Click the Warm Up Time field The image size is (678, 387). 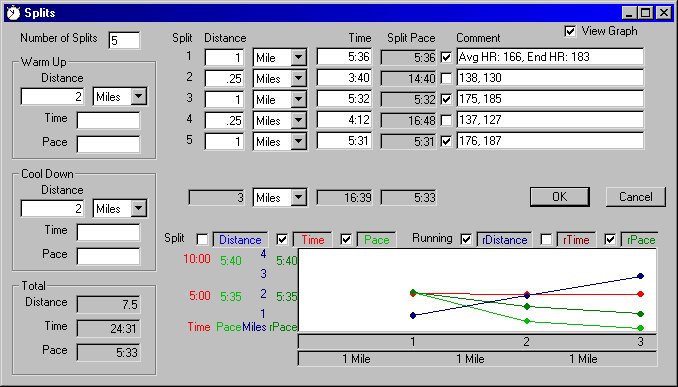(109, 120)
